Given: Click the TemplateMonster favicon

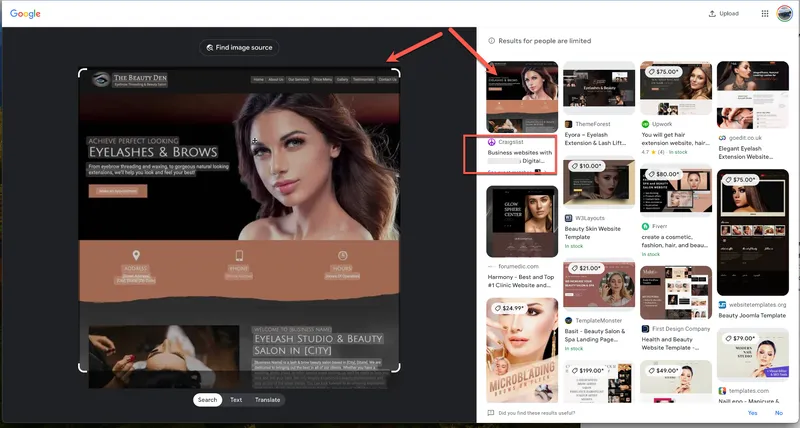Looking at the screenshot, I should coord(568,320).
